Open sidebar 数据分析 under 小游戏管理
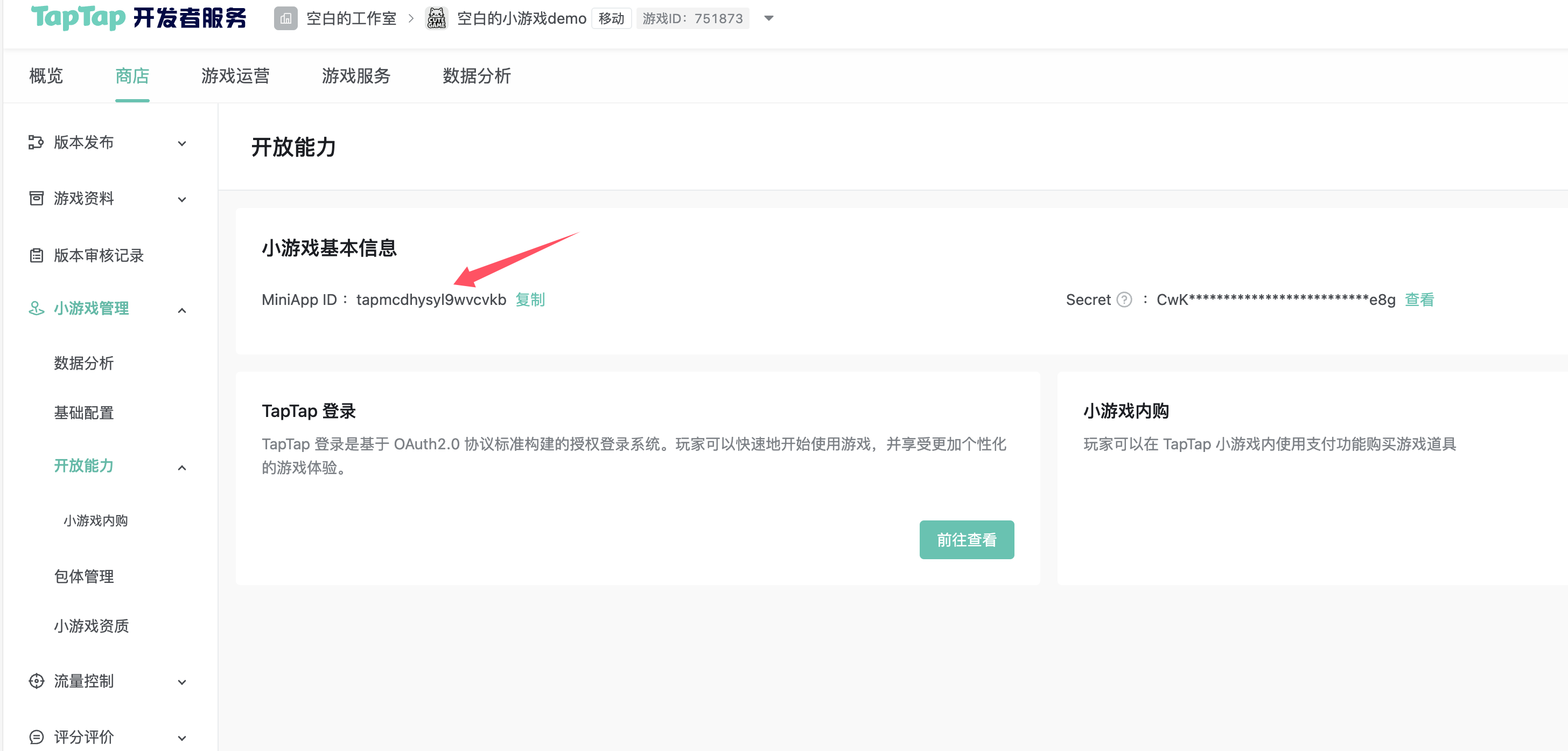Screen dimensions: 1568x751 (x=83, y=364)
